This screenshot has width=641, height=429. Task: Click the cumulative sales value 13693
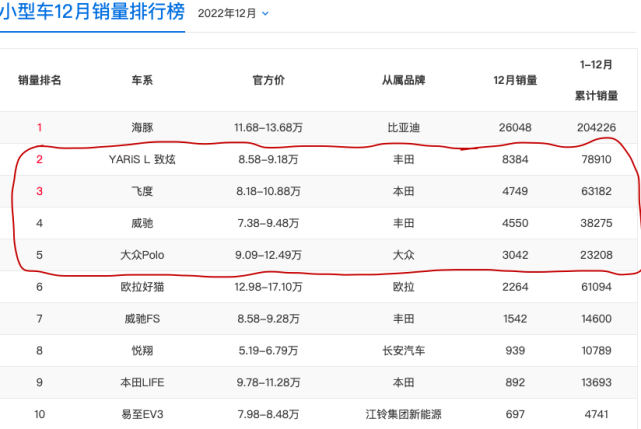click(x=596, y=382)
